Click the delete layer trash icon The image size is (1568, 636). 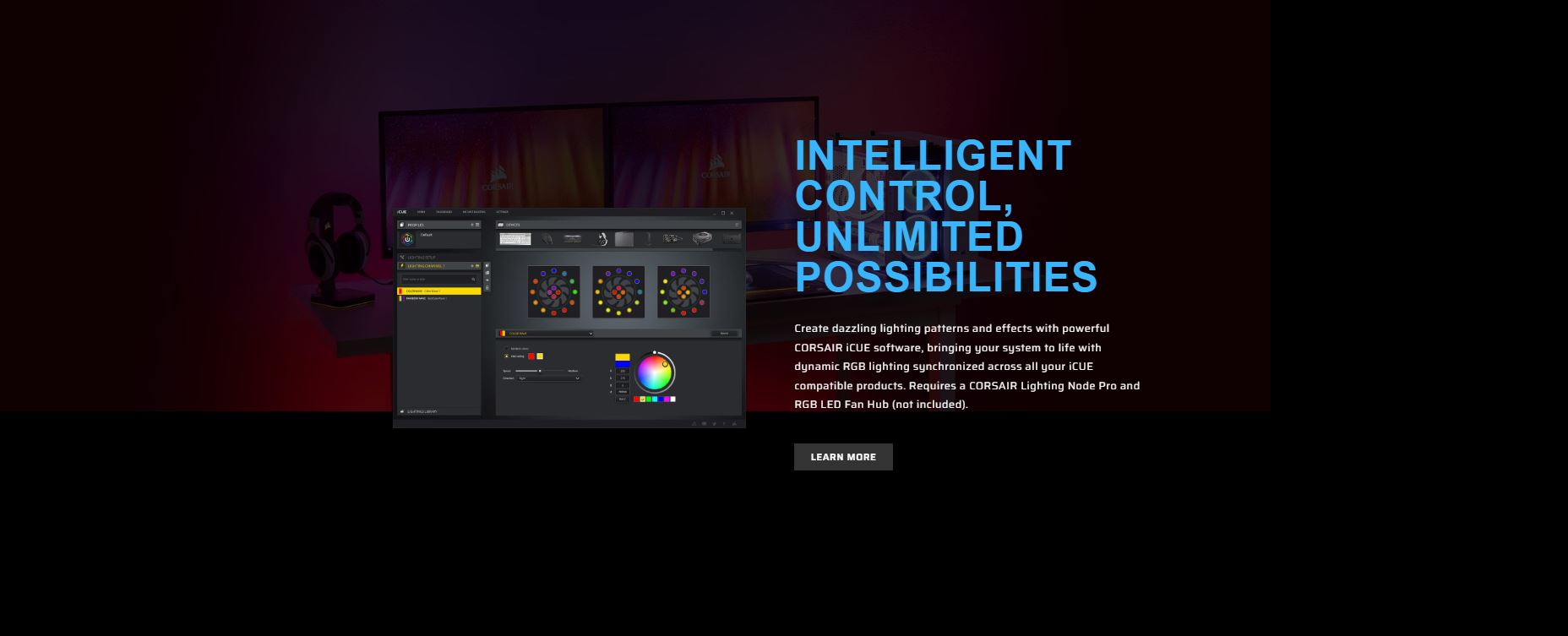[487, 288]
